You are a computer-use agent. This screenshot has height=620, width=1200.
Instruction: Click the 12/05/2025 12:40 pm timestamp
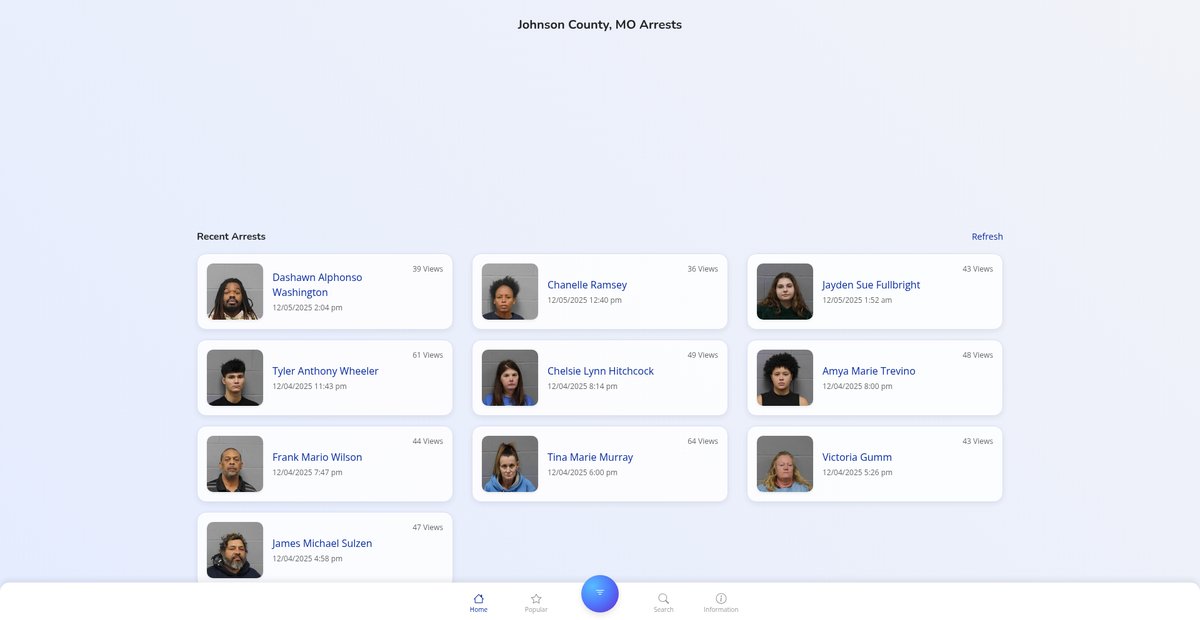[585, 300]
